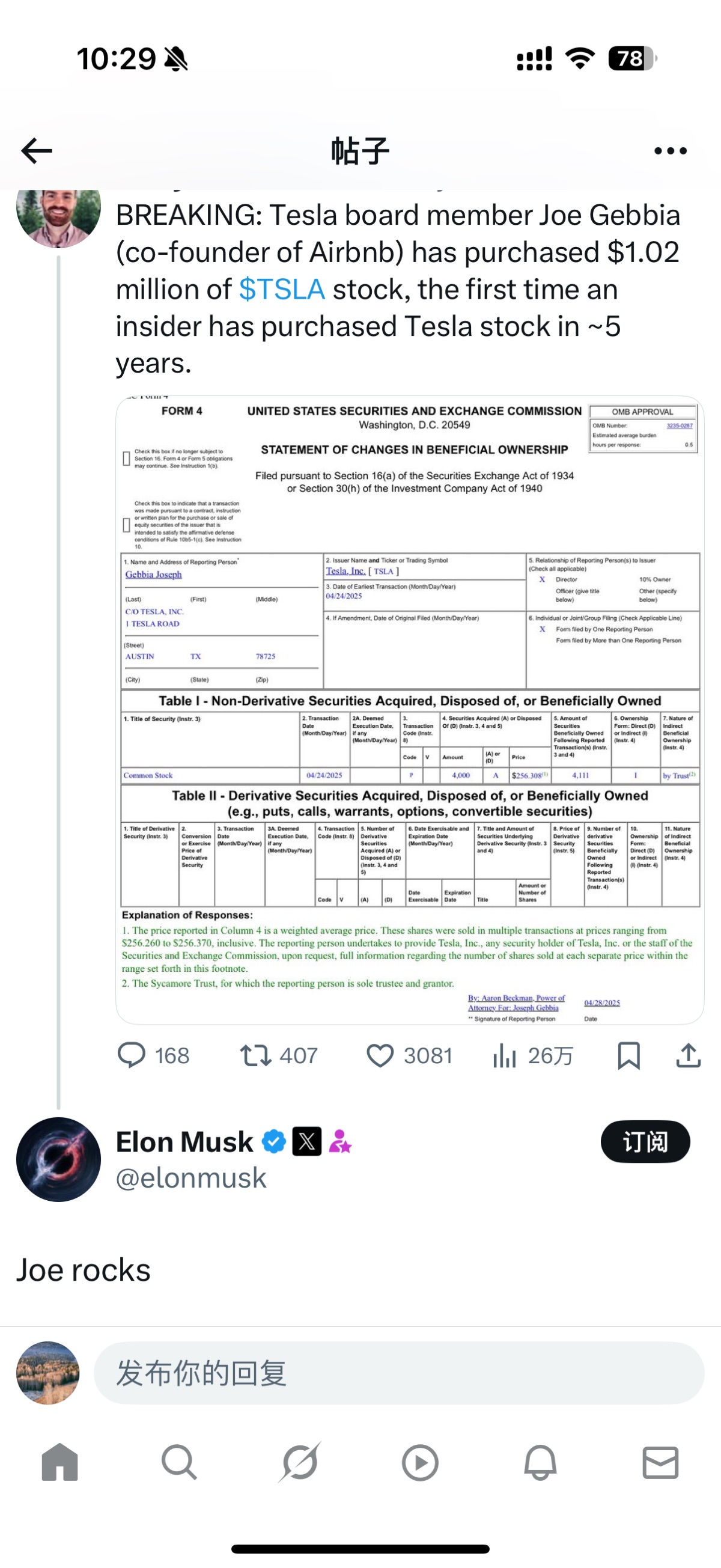Bookmark the Tesla stock post
The width and height of the screenshot is (721, 1568).
click(x=628, y=1055)
